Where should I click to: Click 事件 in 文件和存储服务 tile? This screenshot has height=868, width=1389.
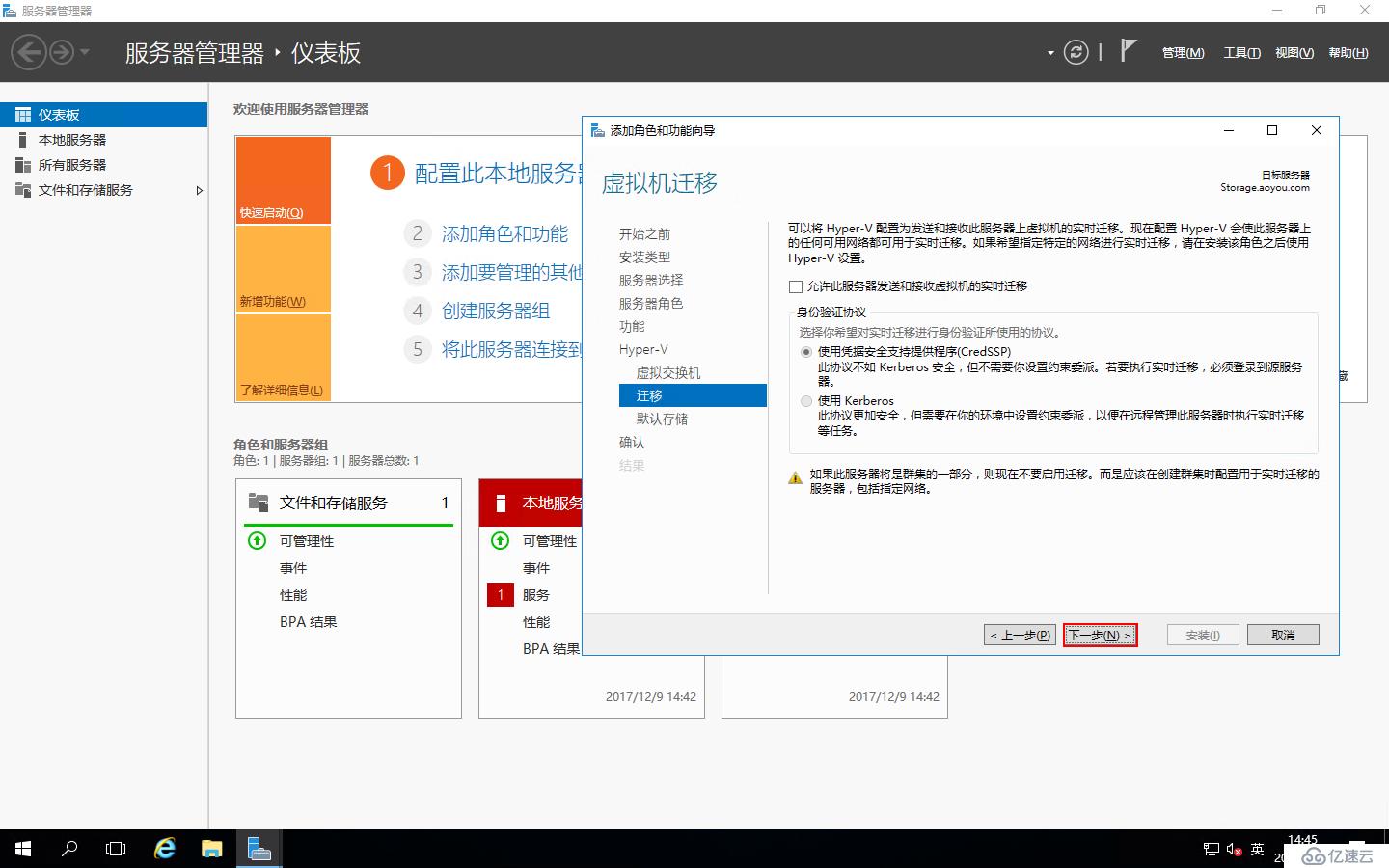coord(293,568)
